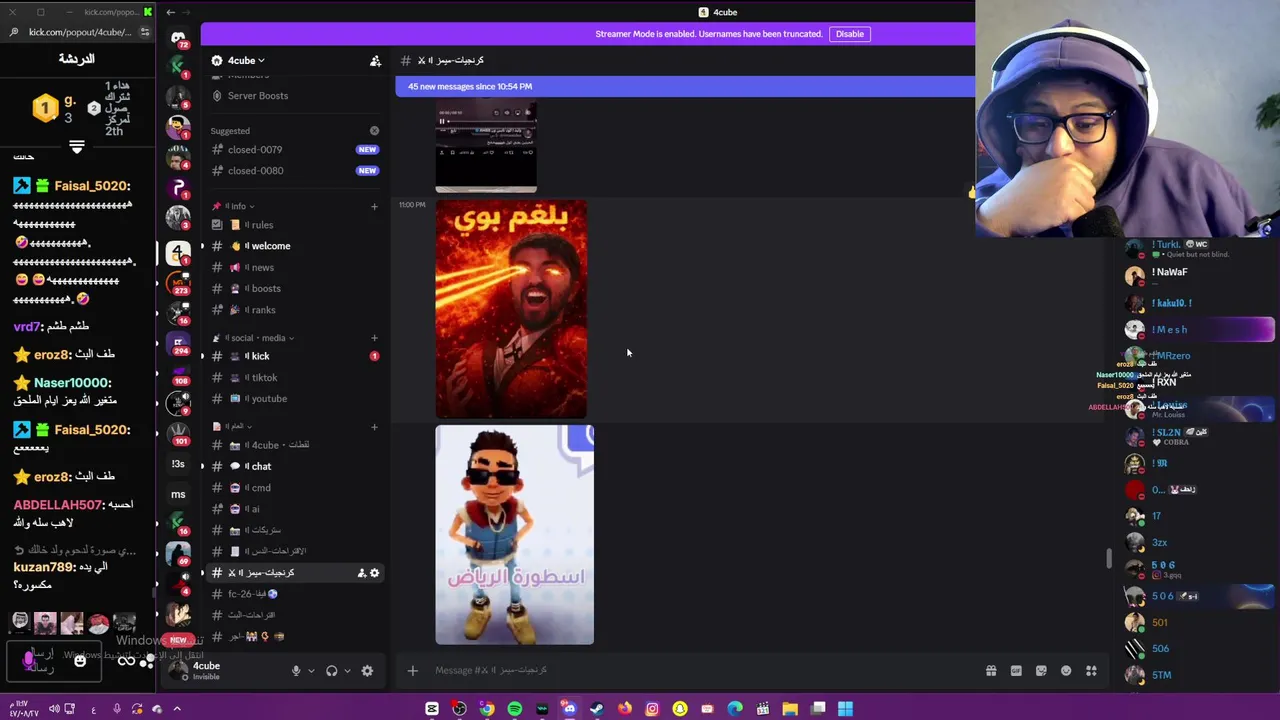Open the server icon with 294 badge

(x=178, y=343)
